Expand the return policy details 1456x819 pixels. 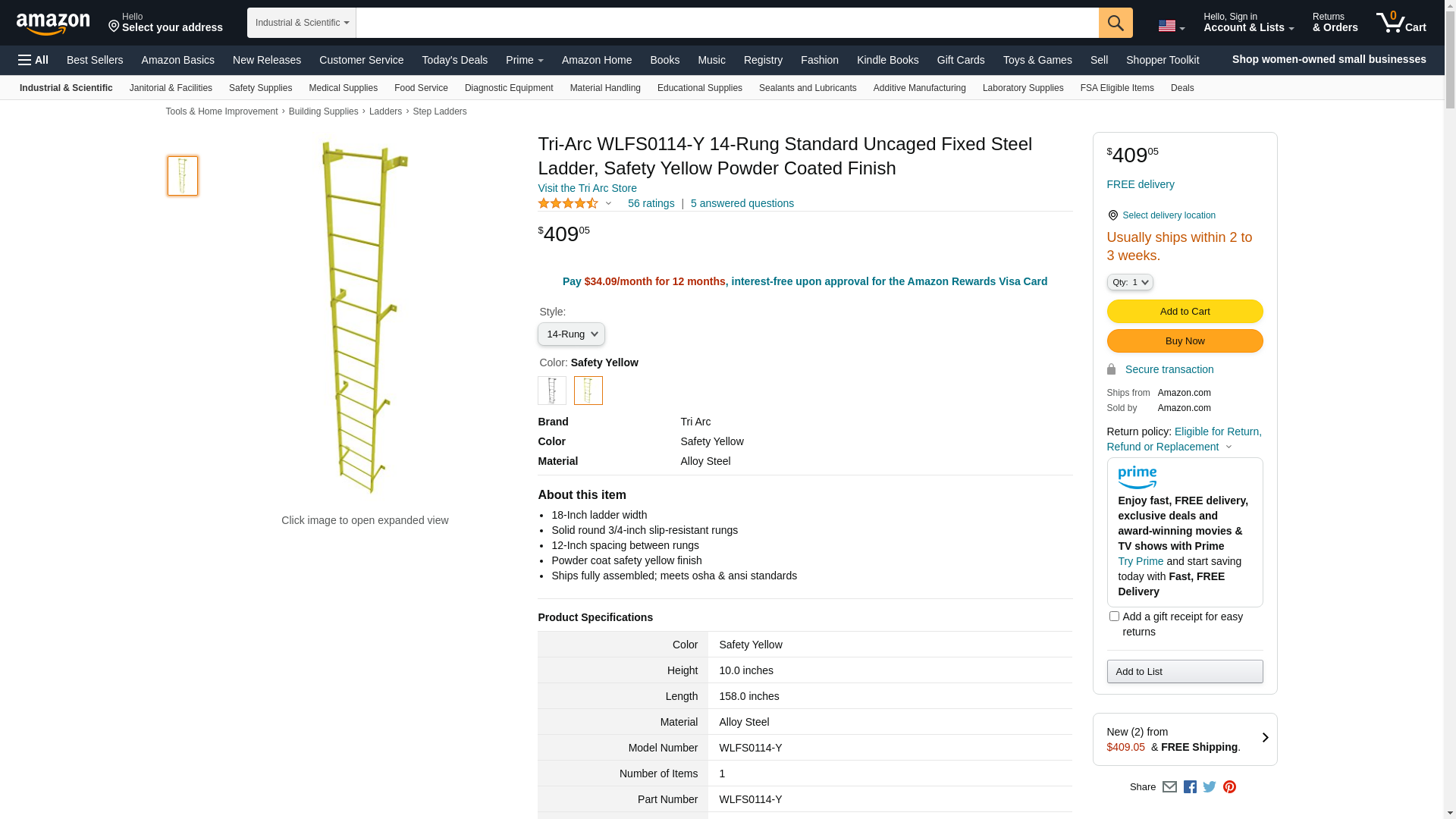click(x=1228, y=447)
